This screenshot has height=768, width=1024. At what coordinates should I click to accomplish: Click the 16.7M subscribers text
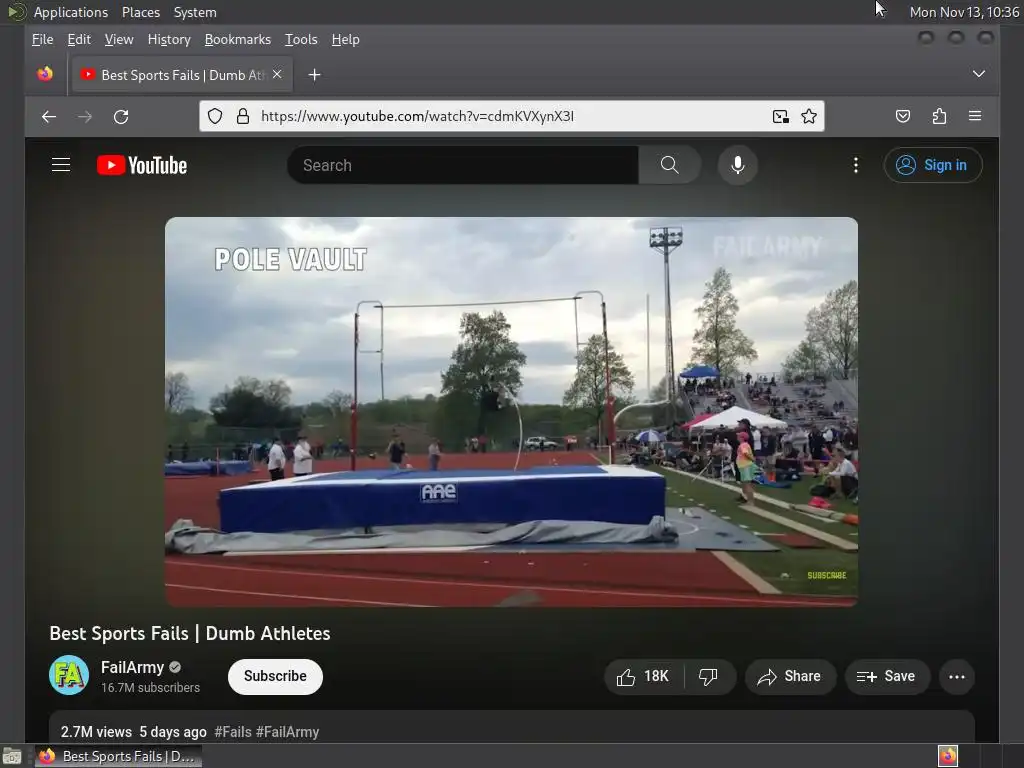[x=150, y=688]
